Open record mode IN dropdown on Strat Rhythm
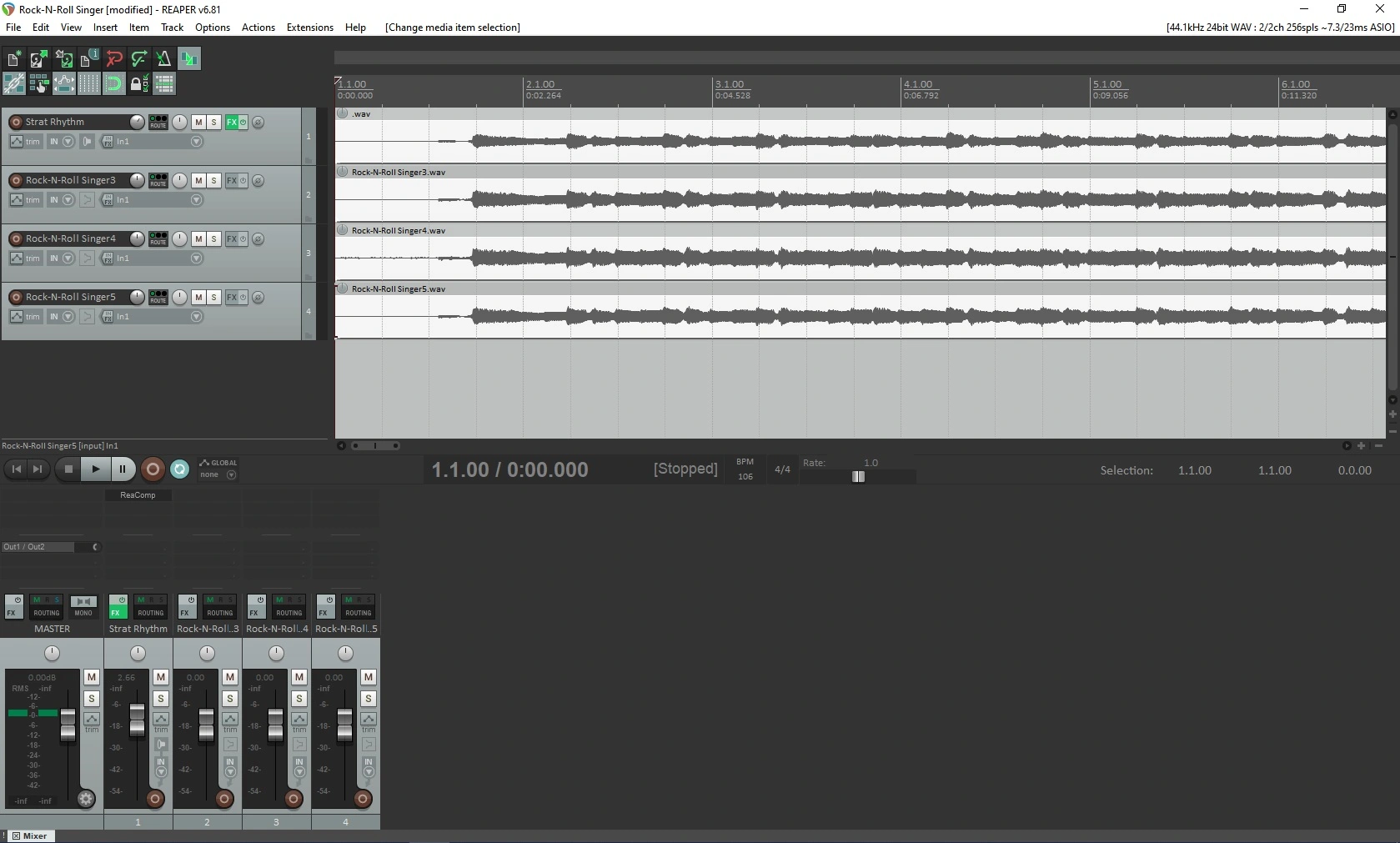Image resolution: width=1400 pixels, height=843 pixels. pyautogui.click(x=61, y=142)
